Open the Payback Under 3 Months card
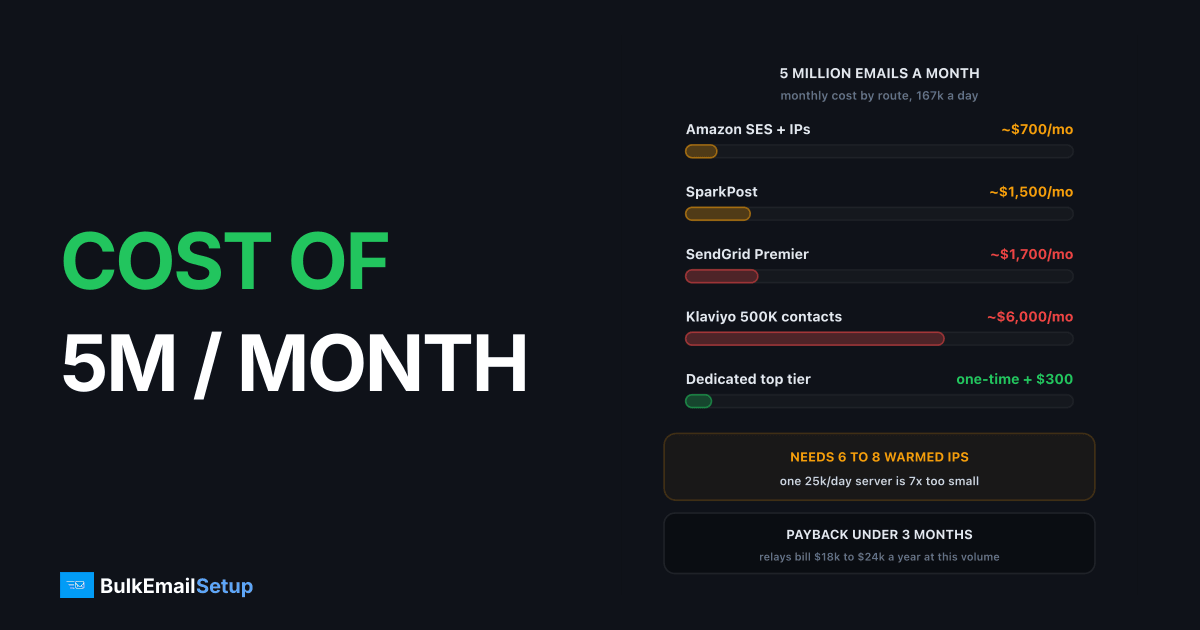Image resolution: width=1200 pixels, height=630 pixels. [x=879, y=543]
